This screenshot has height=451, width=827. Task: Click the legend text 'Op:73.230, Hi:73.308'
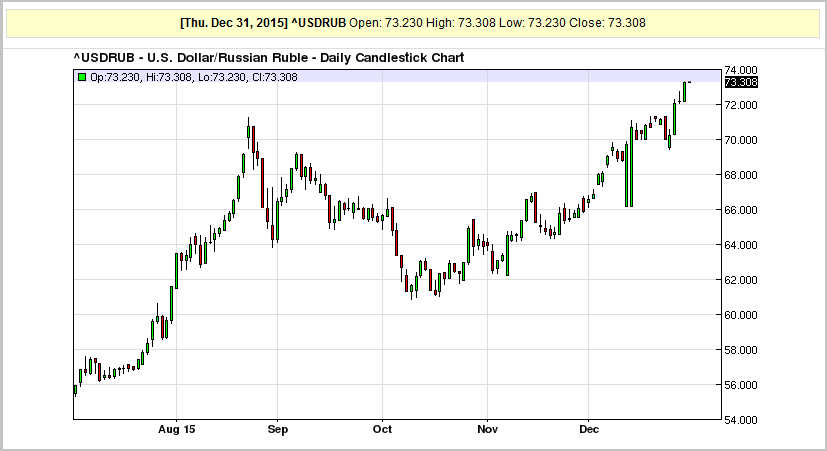click(141, 78)
